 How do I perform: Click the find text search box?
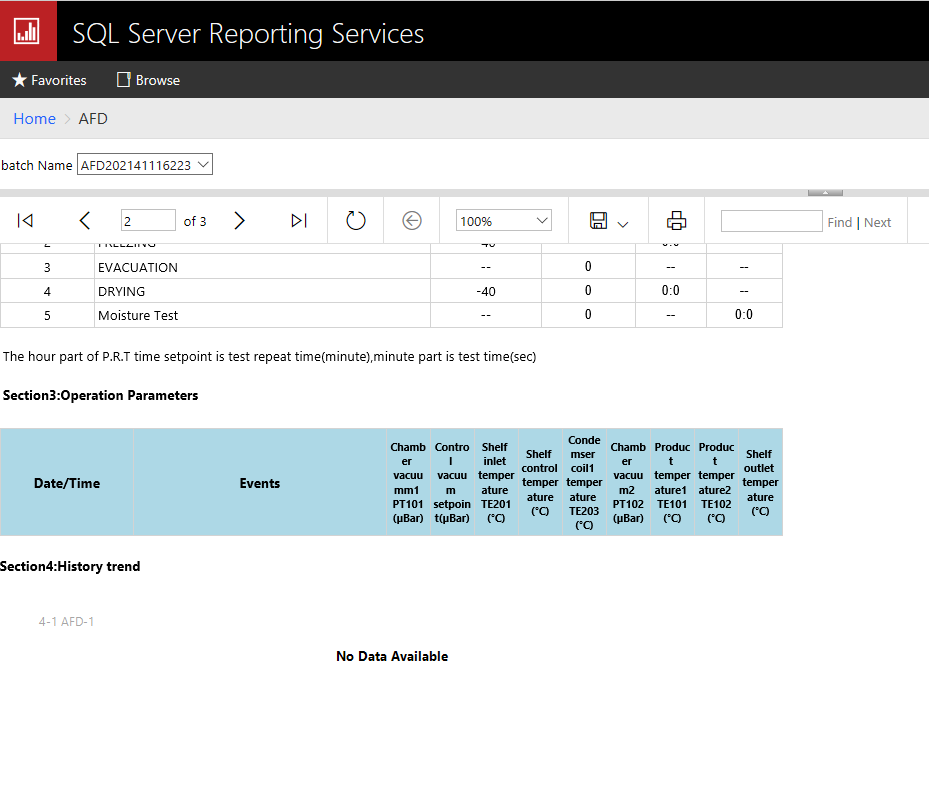tap(771, 221)
